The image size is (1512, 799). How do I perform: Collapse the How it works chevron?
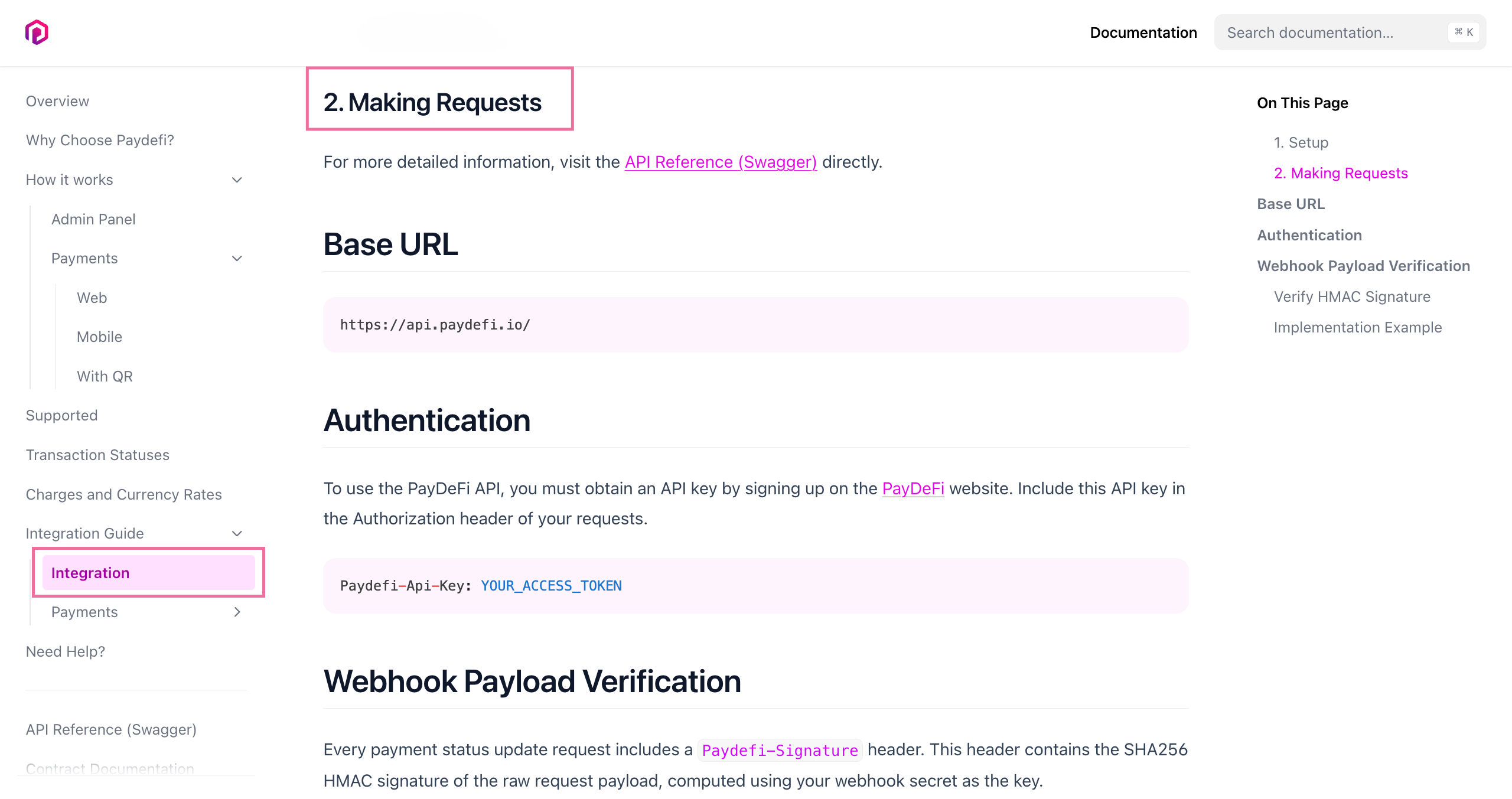click(237, 180)
